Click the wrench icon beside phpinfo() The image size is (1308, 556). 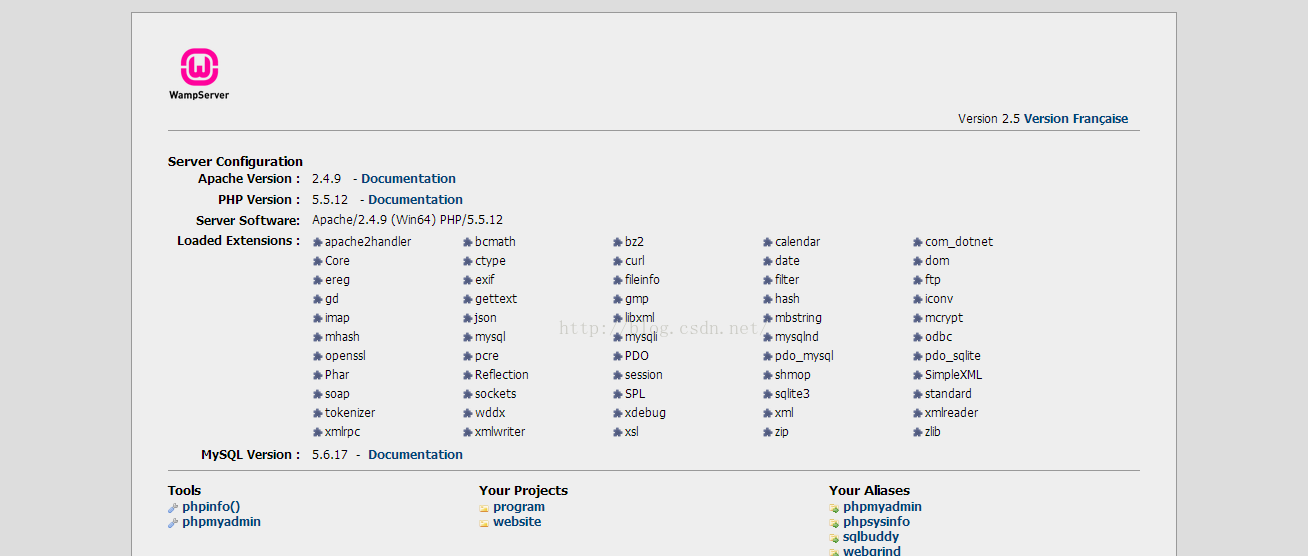point(173,508)
